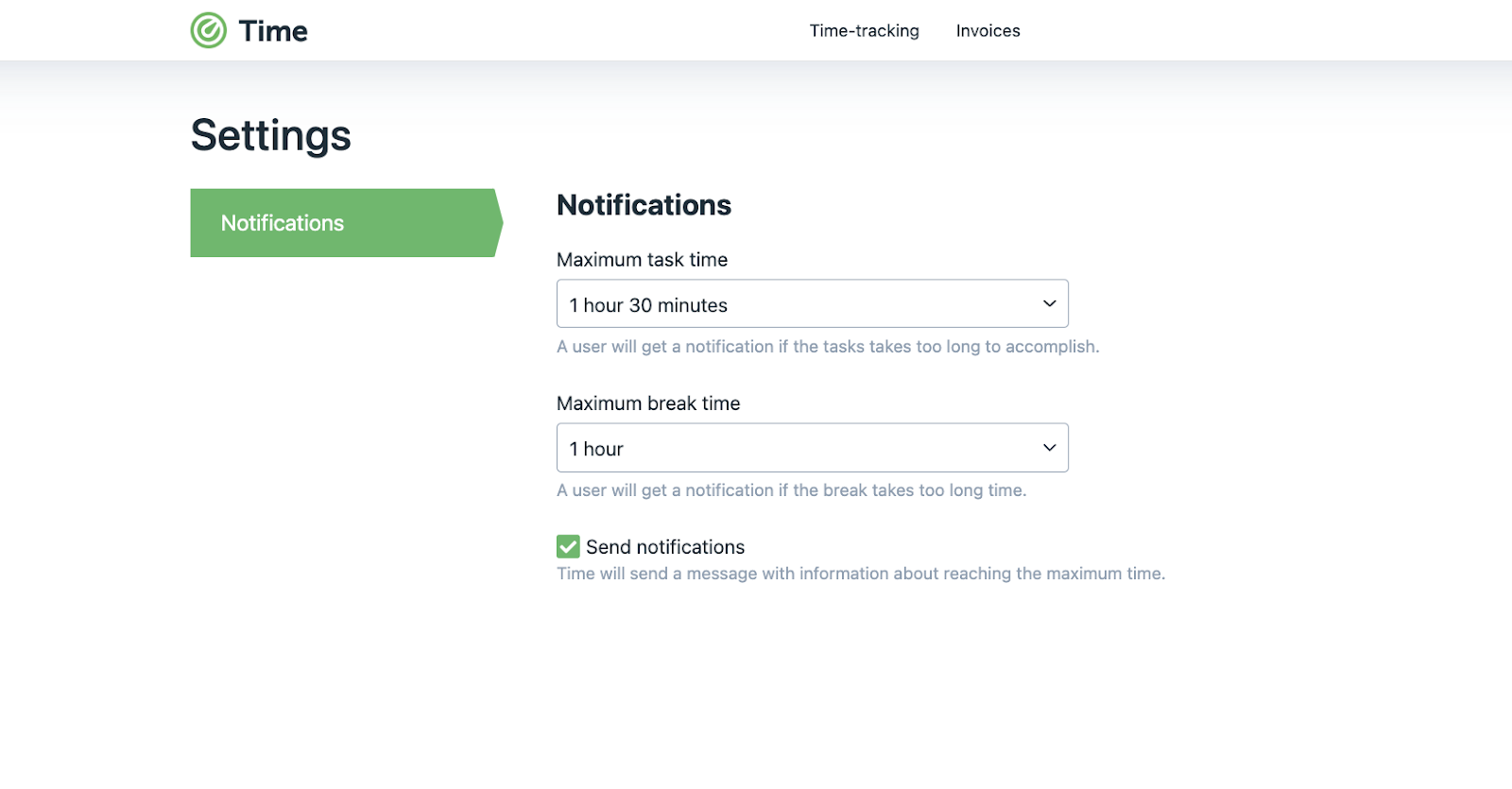Open the Maximum break time dropdown

click(x=813, y=448)
